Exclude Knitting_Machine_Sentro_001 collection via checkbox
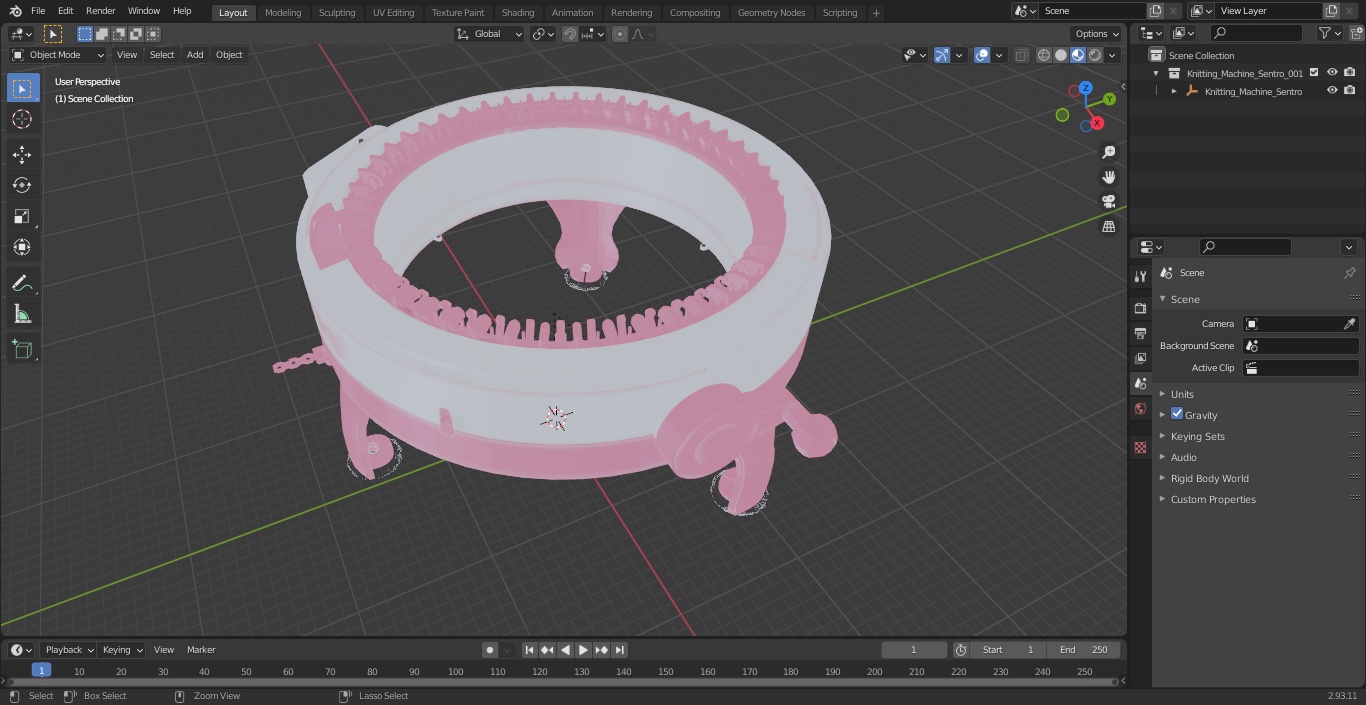This screenshot has width=1366, height=705. point(1314,73)
